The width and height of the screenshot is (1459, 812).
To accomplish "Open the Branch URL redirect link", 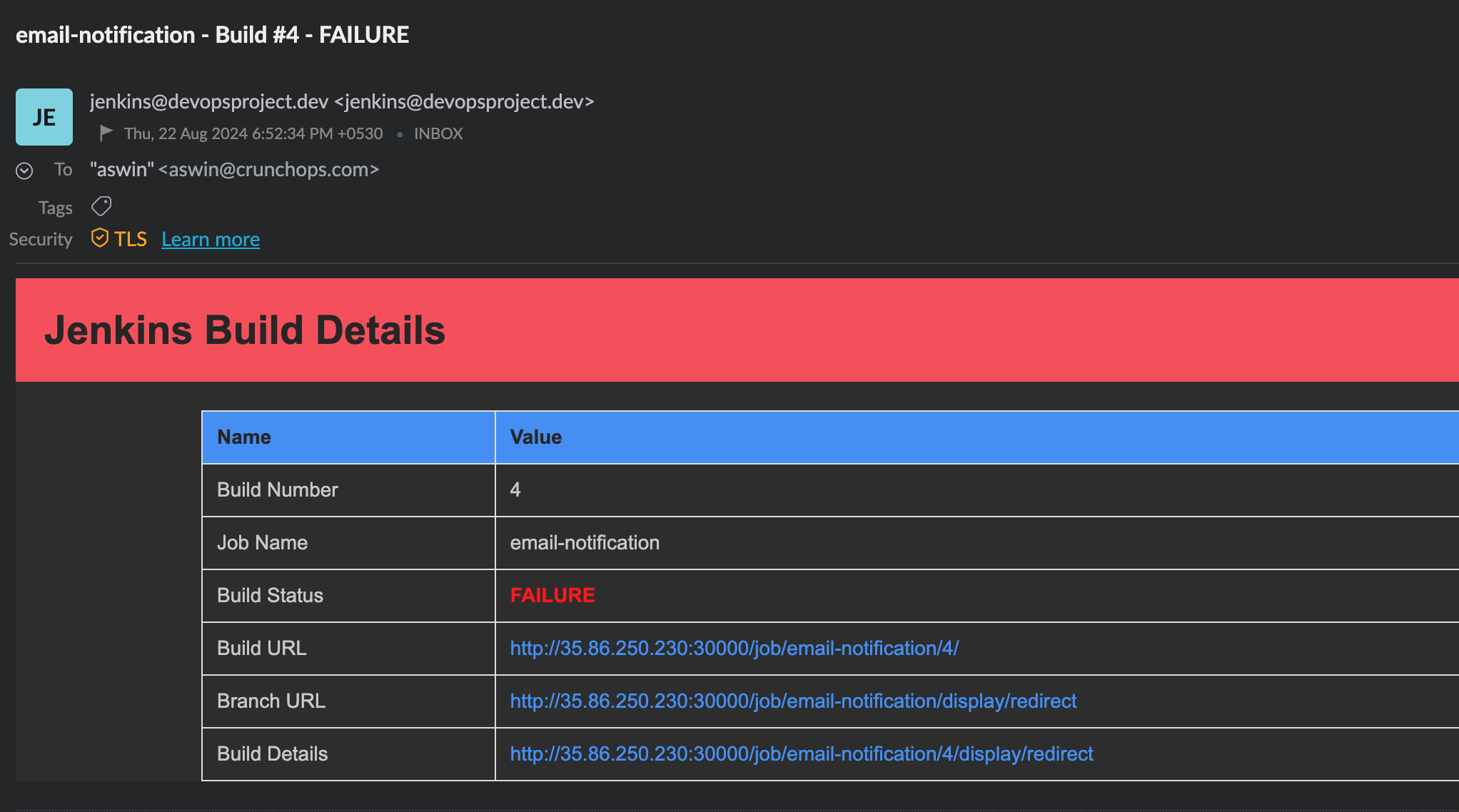I will click(x=792, y=701).
